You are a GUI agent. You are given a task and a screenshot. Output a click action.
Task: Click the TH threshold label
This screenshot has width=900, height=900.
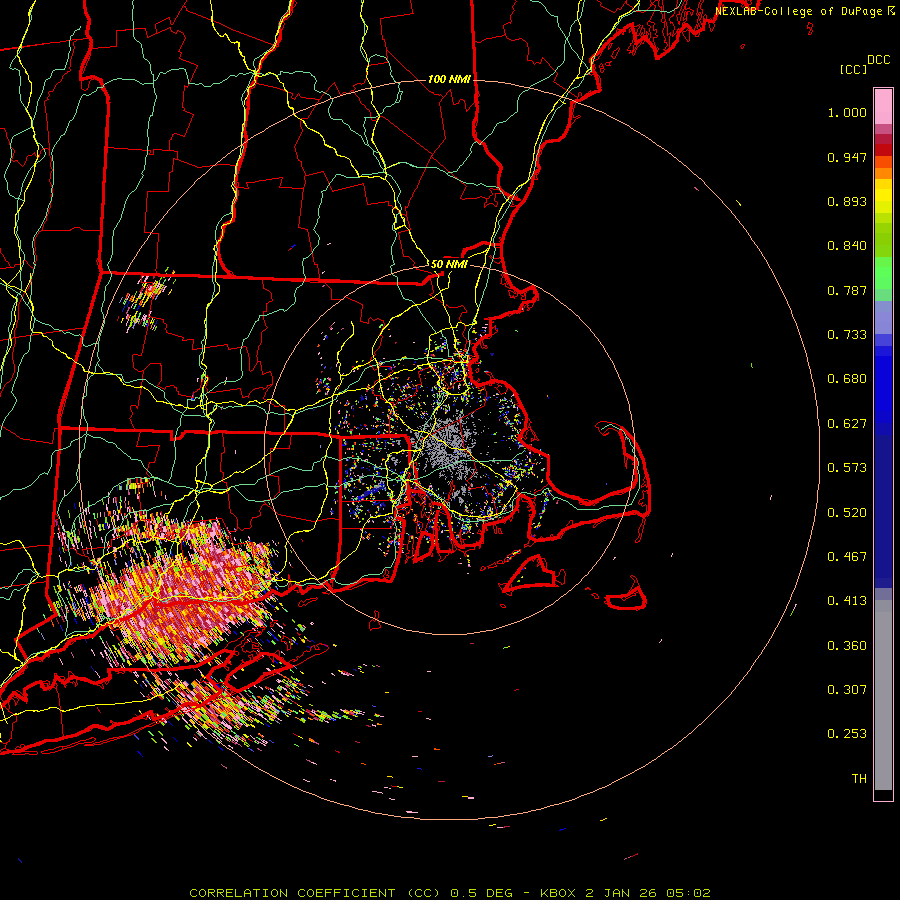(859, 779)
